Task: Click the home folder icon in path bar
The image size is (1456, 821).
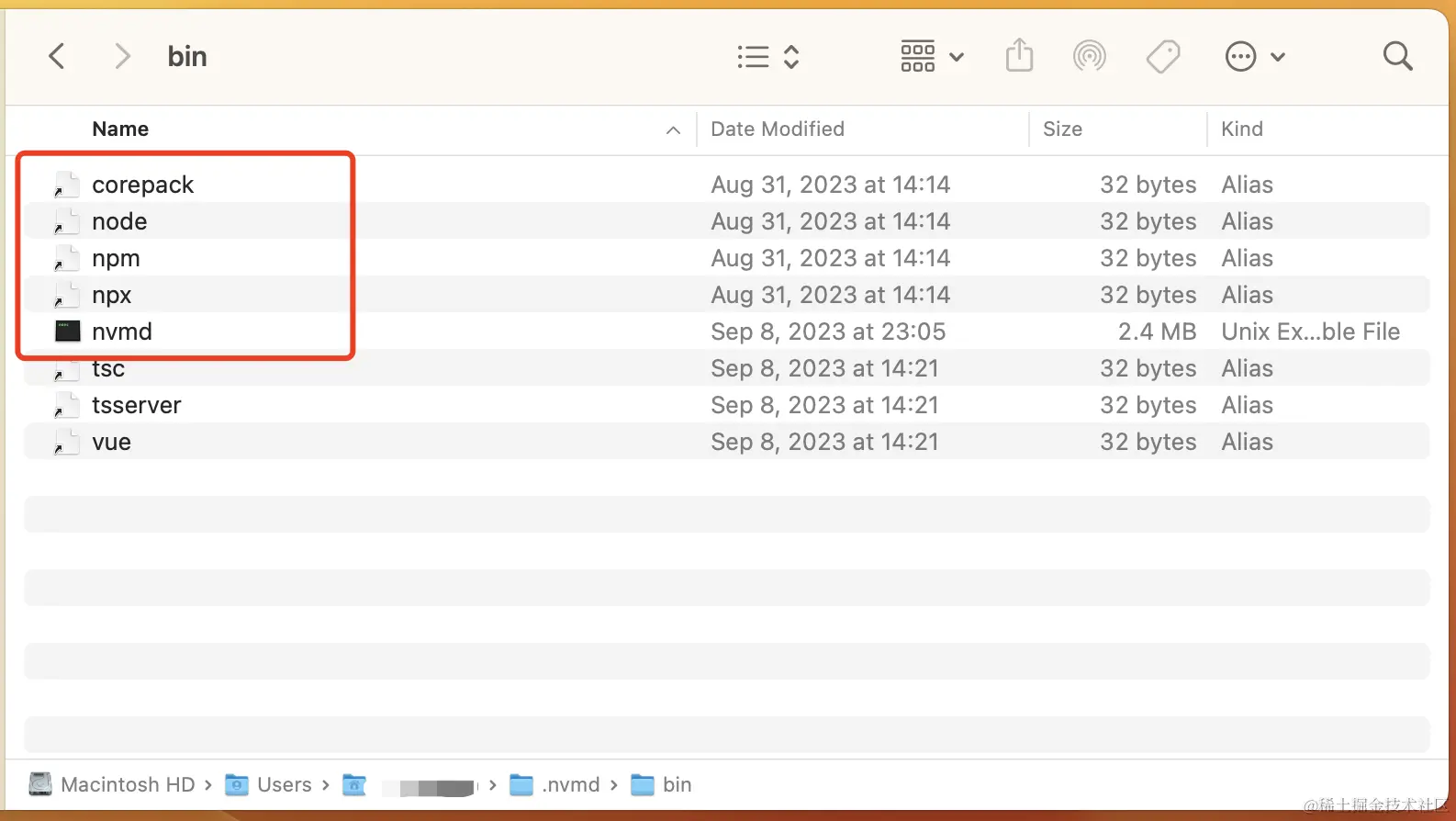Action: click(x=354, y=785)
